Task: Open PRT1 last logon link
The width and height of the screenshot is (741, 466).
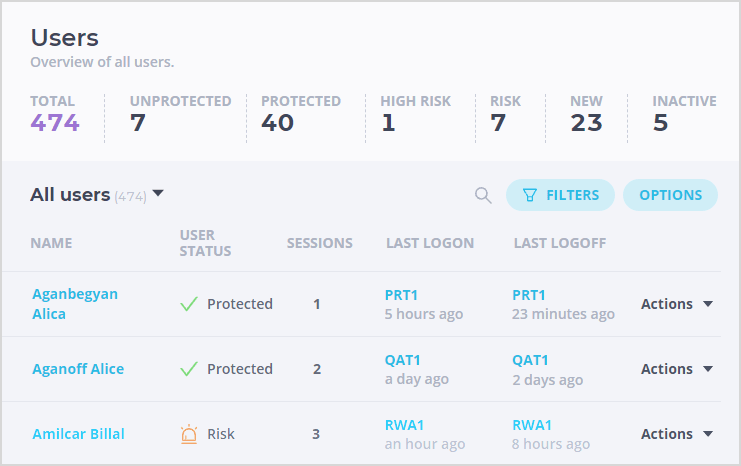Action: pyautogui.click(x=401, y=295)
